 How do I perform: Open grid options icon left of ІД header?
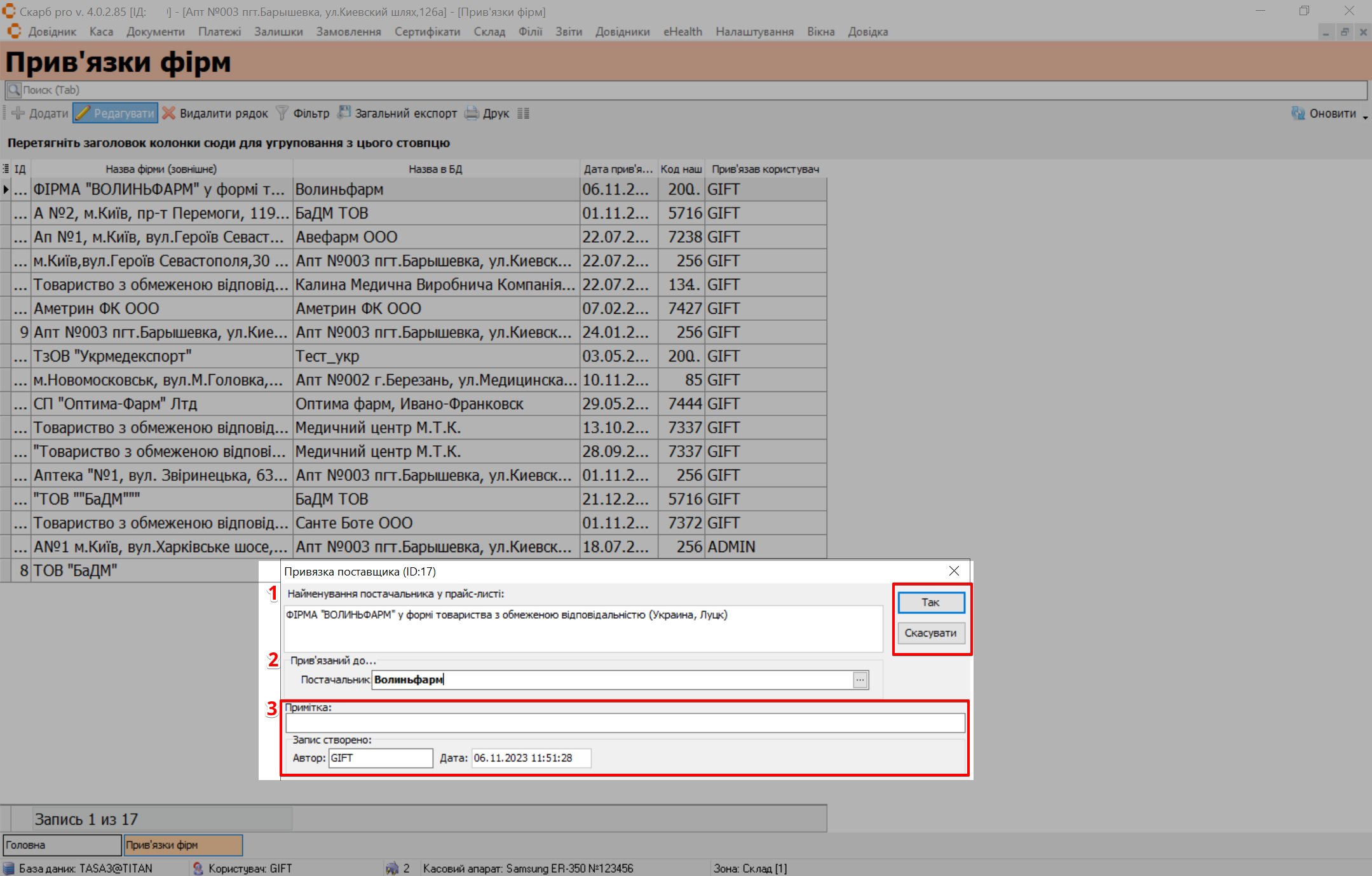click(6, 169)
